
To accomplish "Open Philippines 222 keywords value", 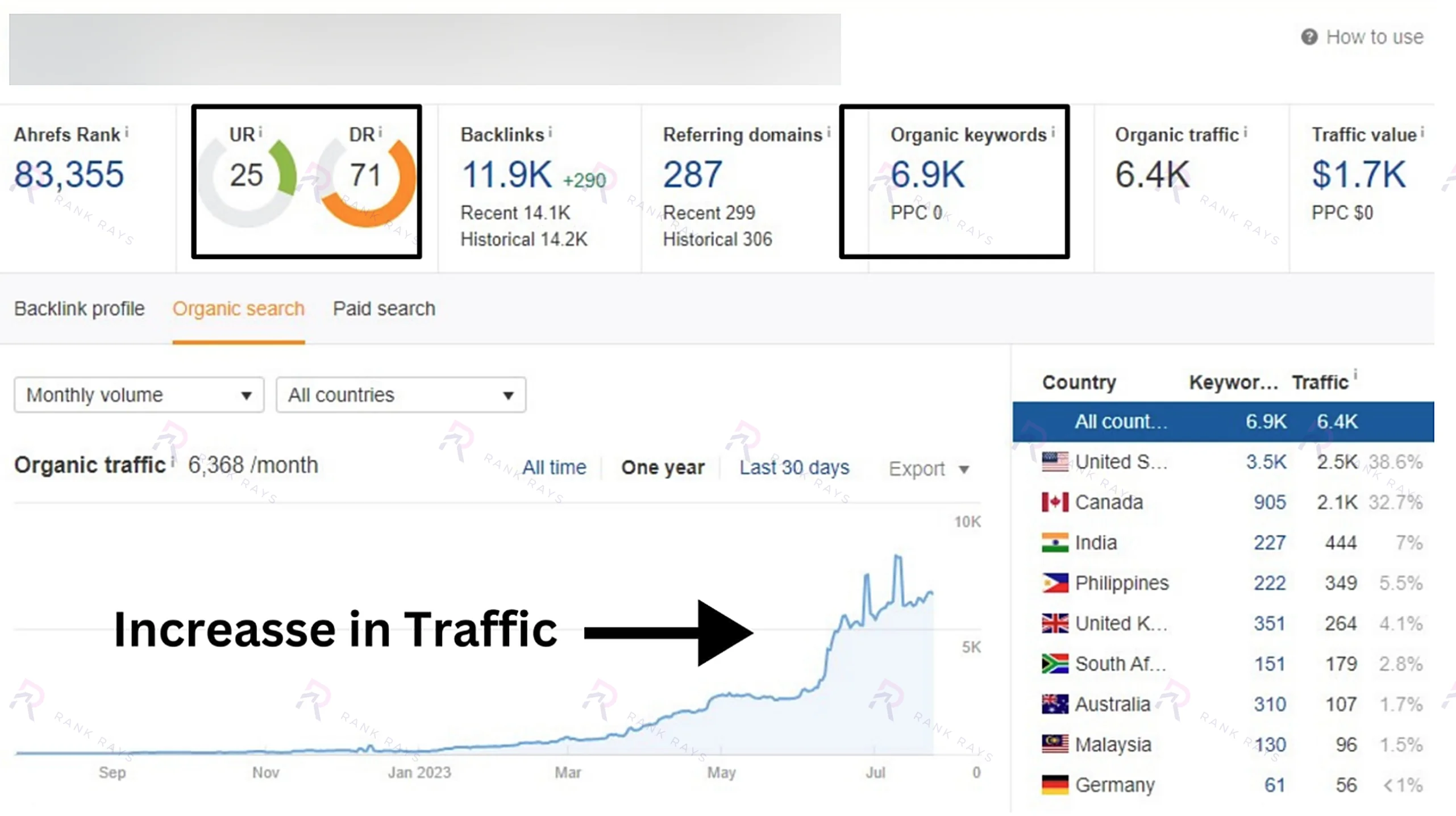I will click(1270, 583).
